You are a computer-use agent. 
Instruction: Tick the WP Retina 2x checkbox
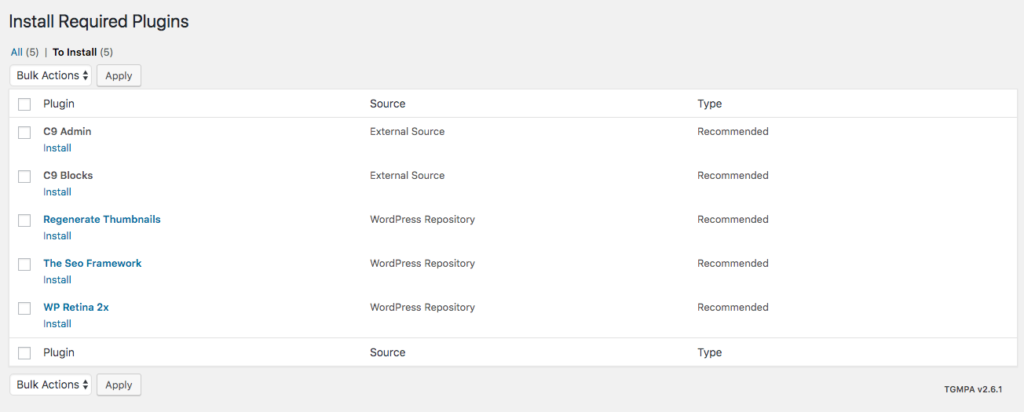pyautogui.click(x=24, y=308)
